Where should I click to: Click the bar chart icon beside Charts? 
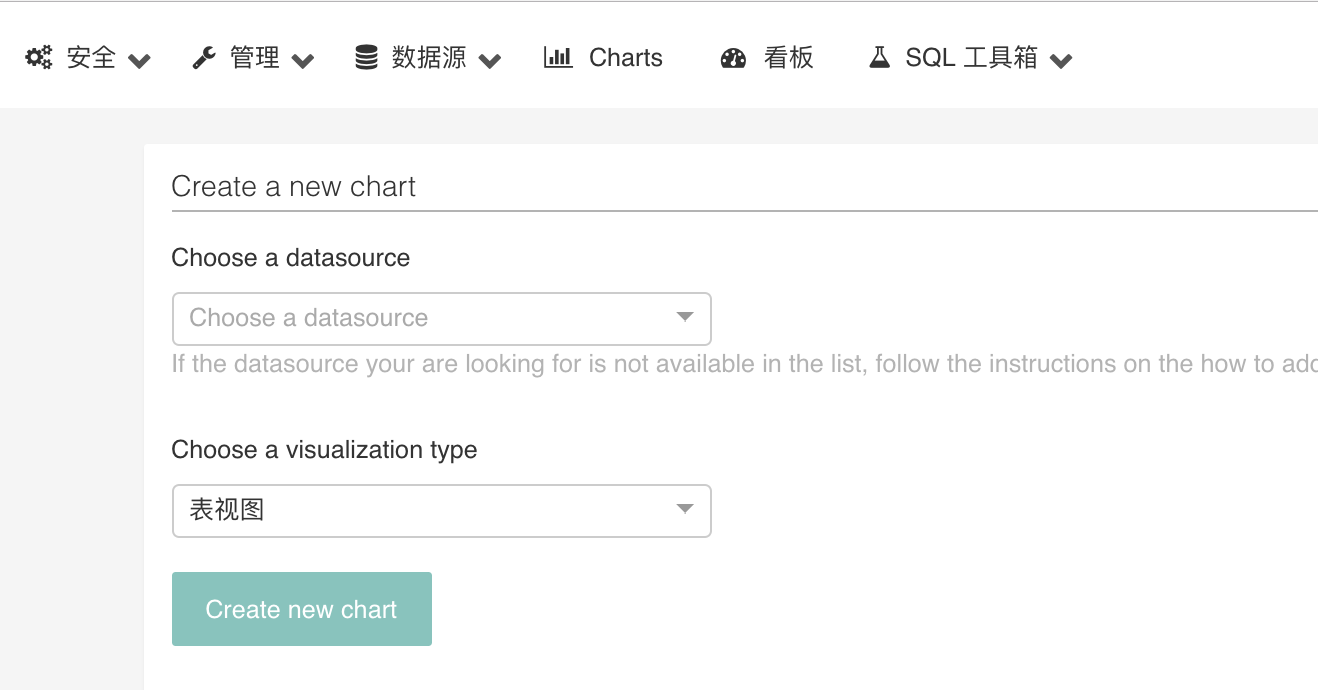558,58
